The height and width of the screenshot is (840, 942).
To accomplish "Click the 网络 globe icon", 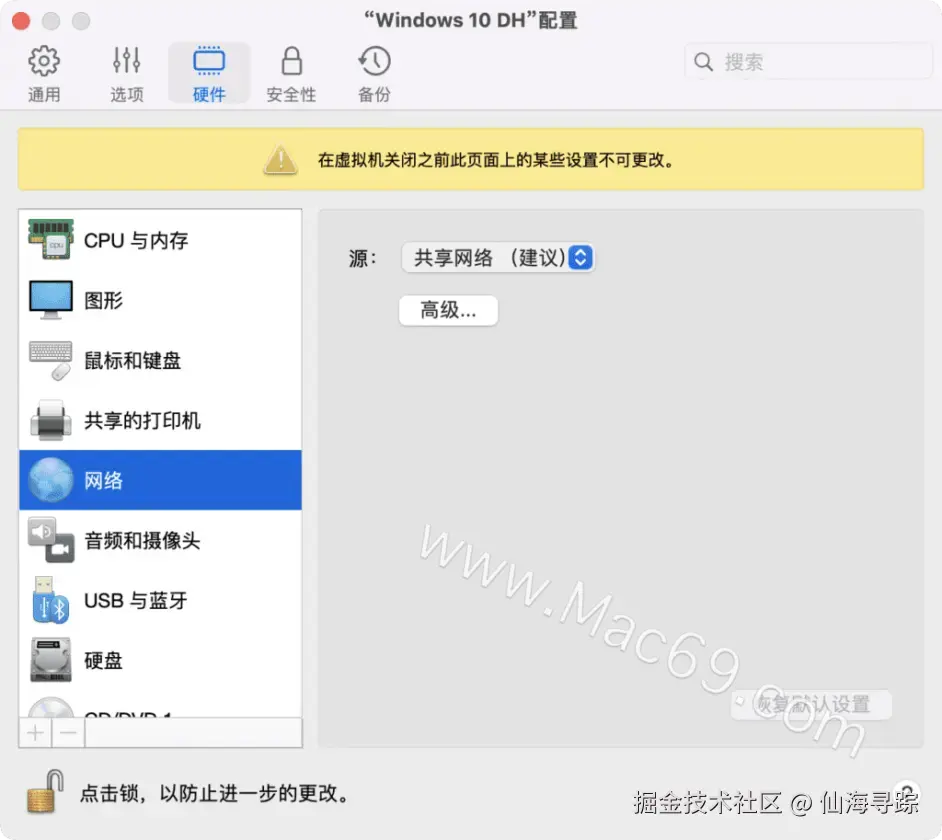I will pos(51,479).
